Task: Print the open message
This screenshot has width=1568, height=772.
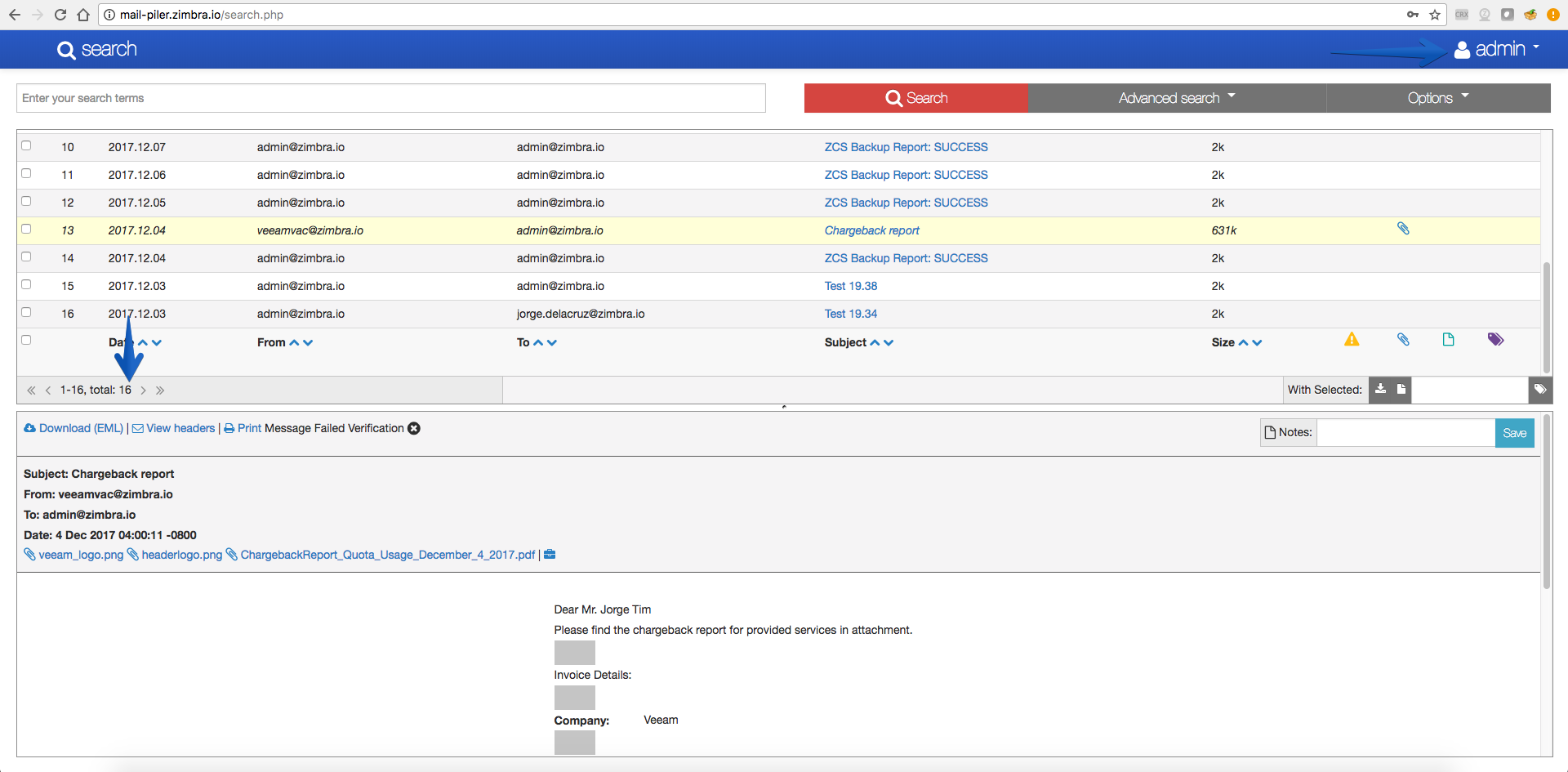Action: (x=243, y=428)
